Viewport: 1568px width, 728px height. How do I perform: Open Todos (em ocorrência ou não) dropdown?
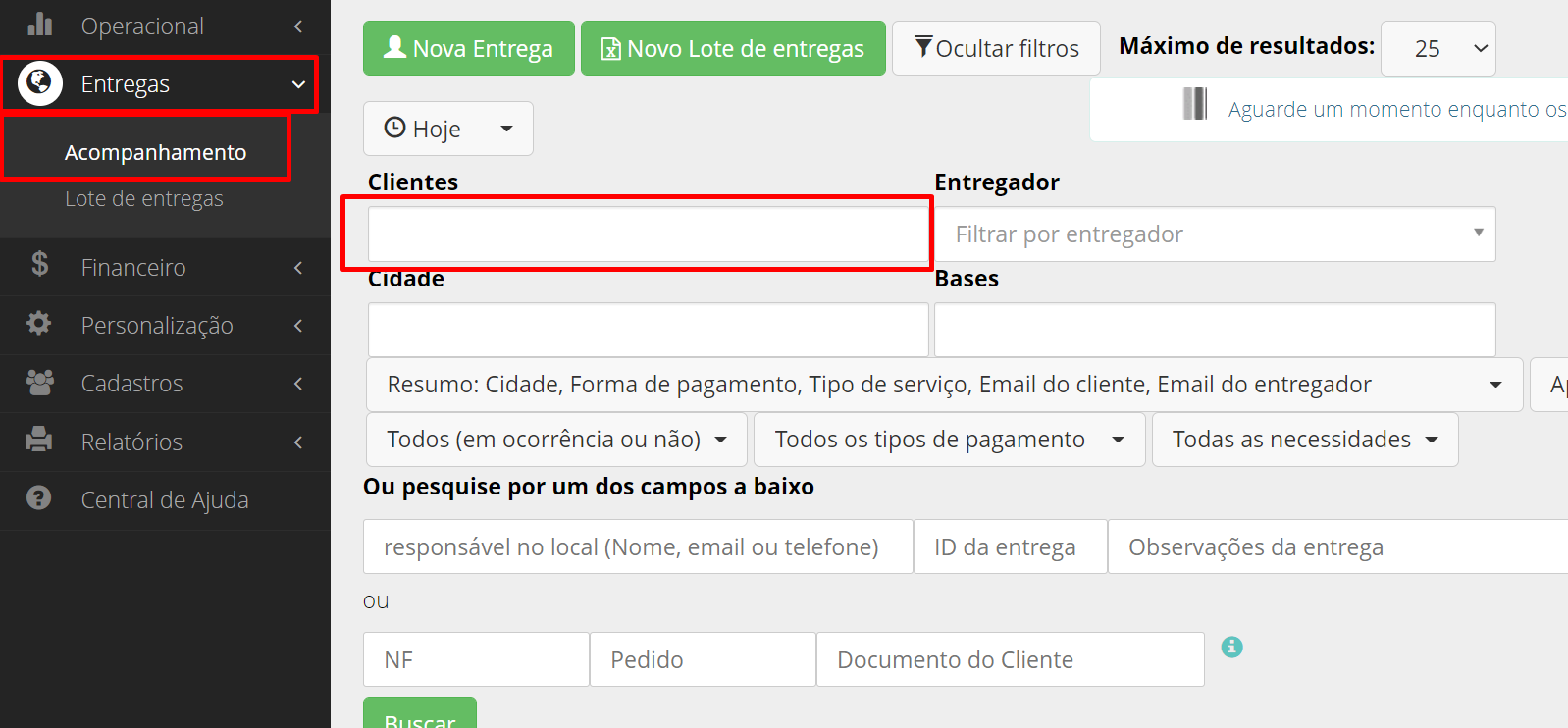[x=556, y=440]
